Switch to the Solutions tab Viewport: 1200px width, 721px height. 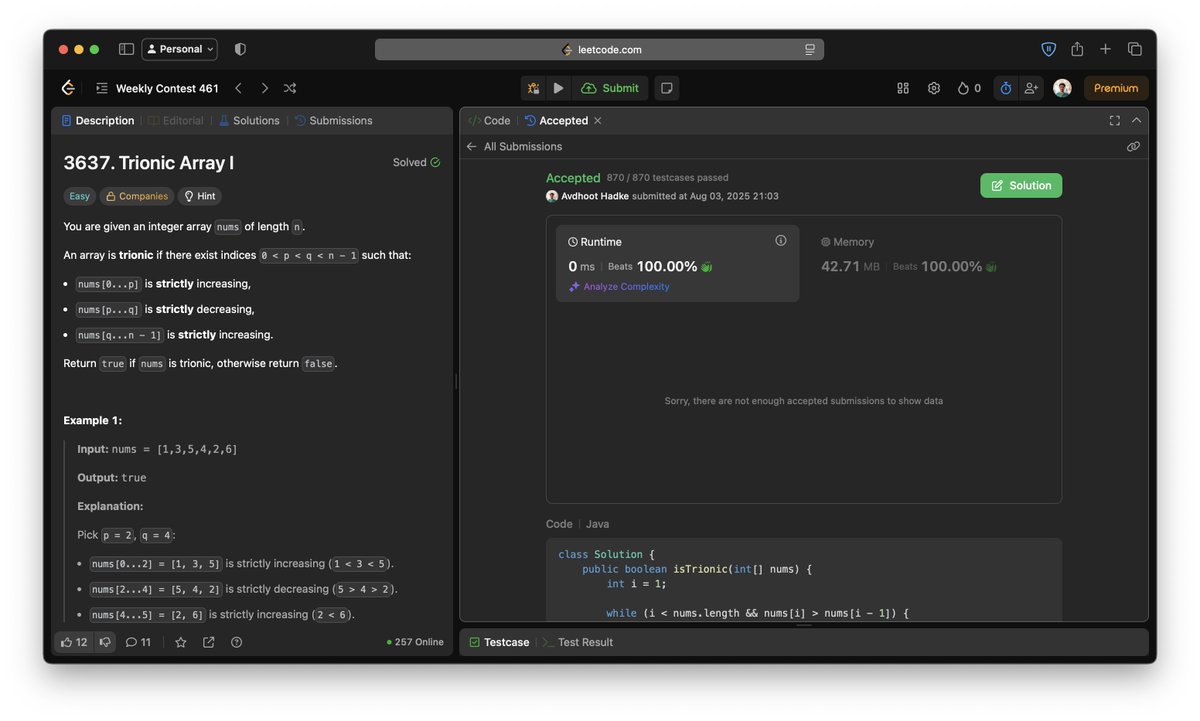click(x=249, y=121)
